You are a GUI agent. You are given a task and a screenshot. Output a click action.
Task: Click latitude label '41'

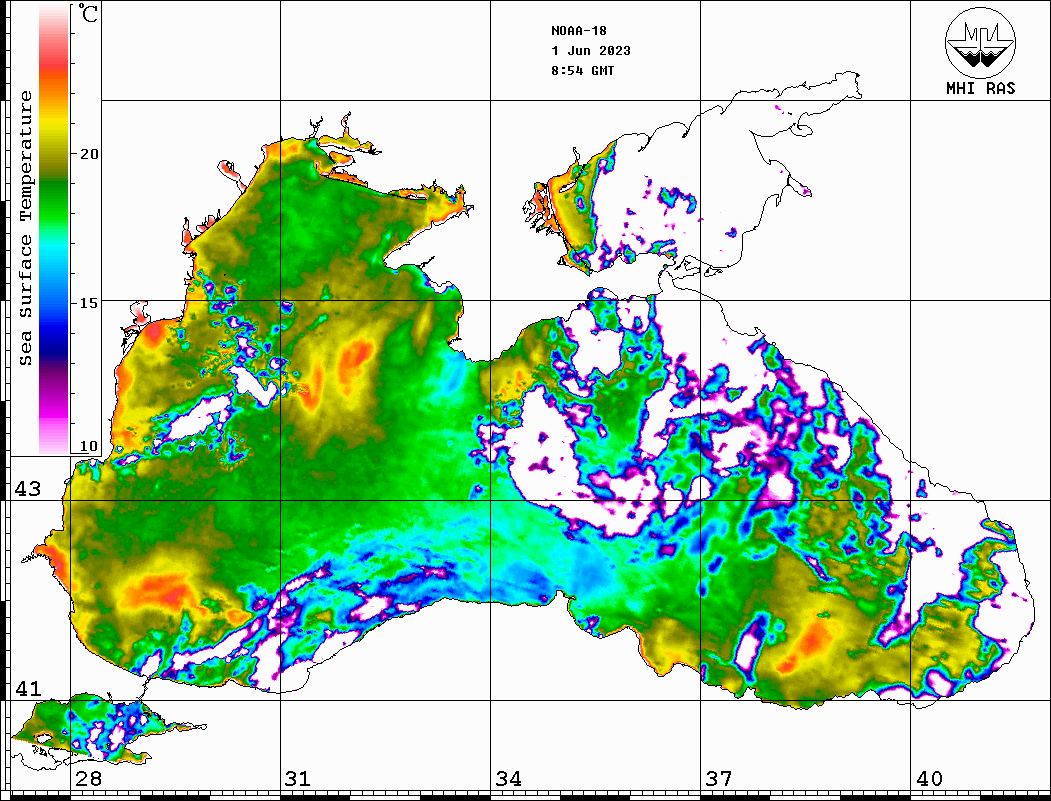28,689
